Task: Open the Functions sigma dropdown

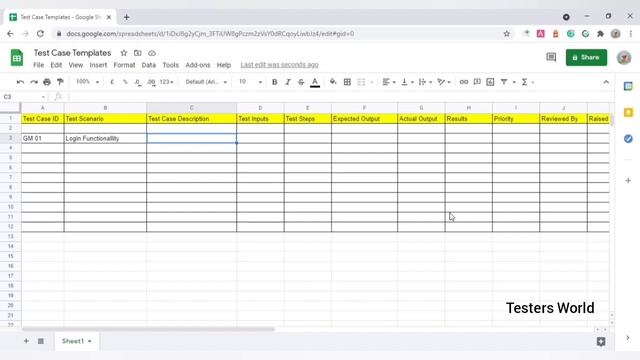Action: tap(527, 82)
